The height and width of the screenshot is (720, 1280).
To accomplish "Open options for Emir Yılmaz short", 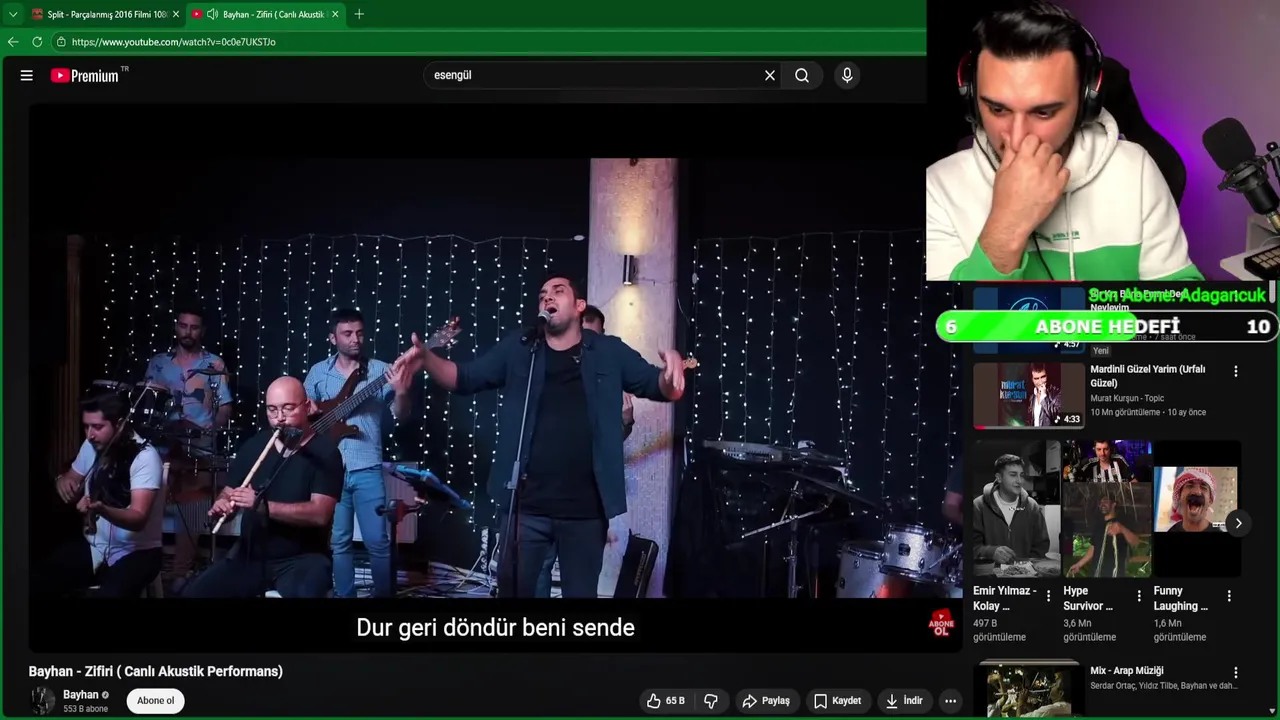I will point(1048,596).
